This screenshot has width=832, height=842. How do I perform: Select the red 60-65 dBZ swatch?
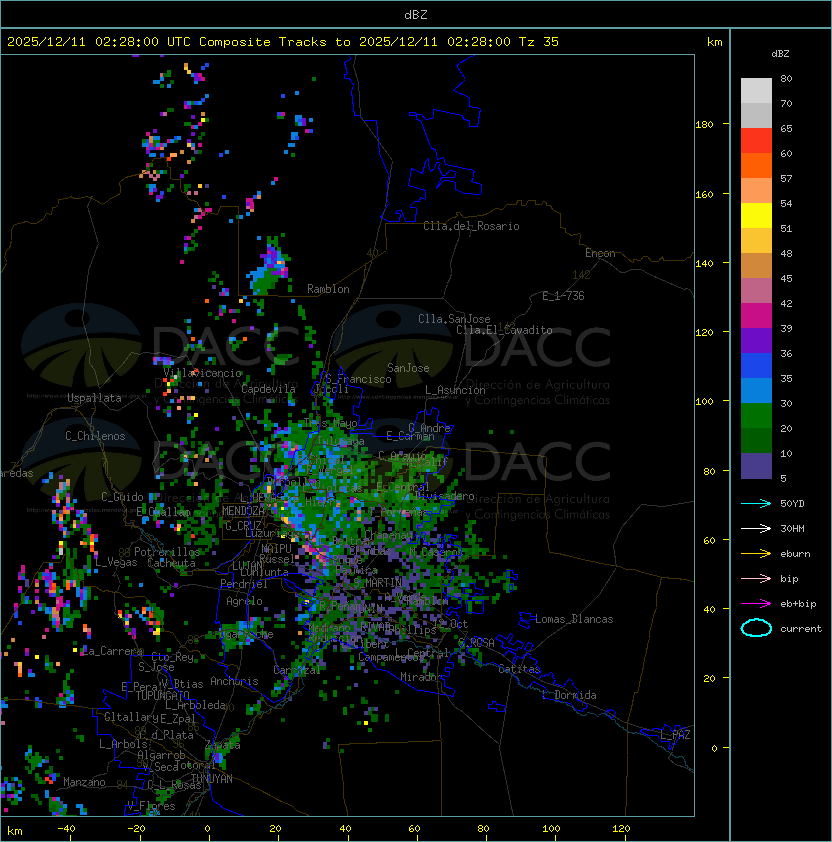coord(756,141)
